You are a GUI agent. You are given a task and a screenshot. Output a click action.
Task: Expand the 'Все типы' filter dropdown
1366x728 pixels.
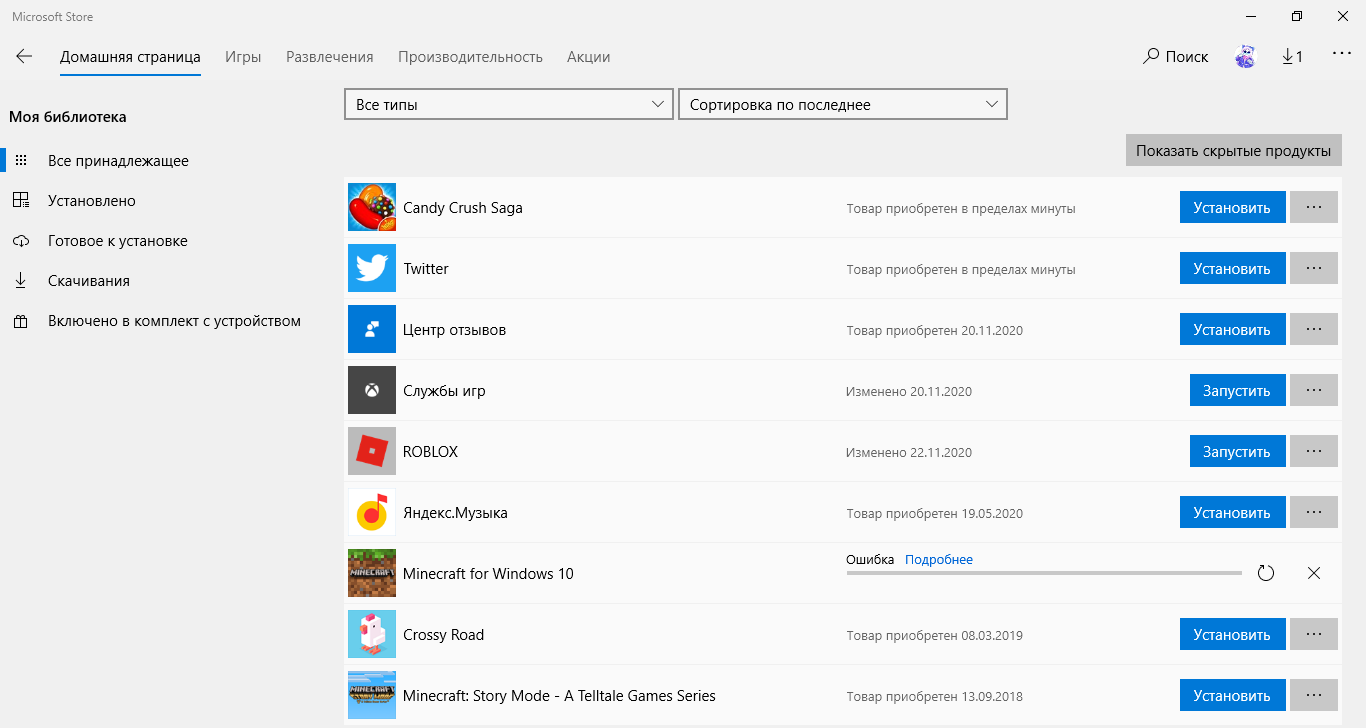click(508, 105)
